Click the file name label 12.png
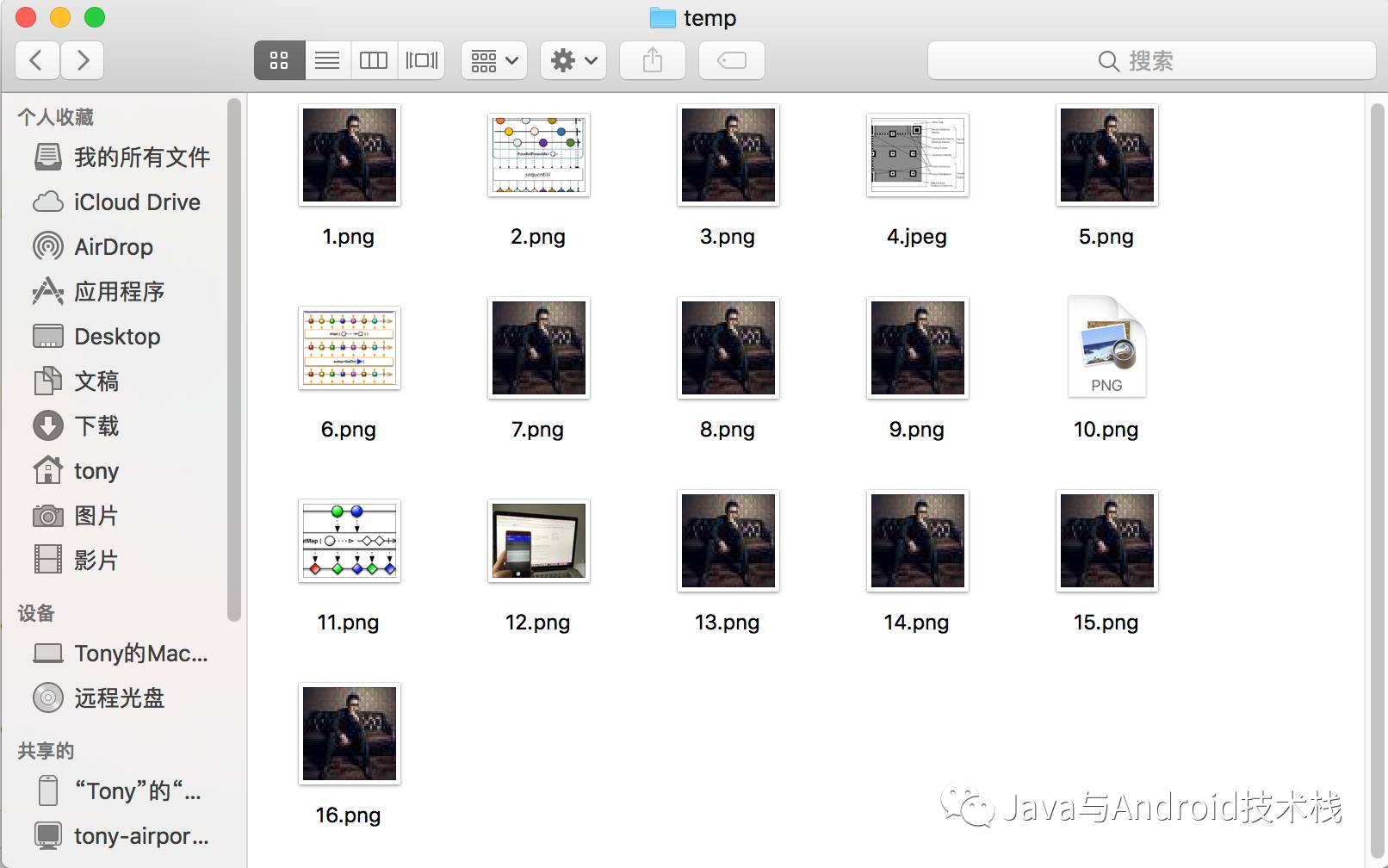 tap(538, 623)
